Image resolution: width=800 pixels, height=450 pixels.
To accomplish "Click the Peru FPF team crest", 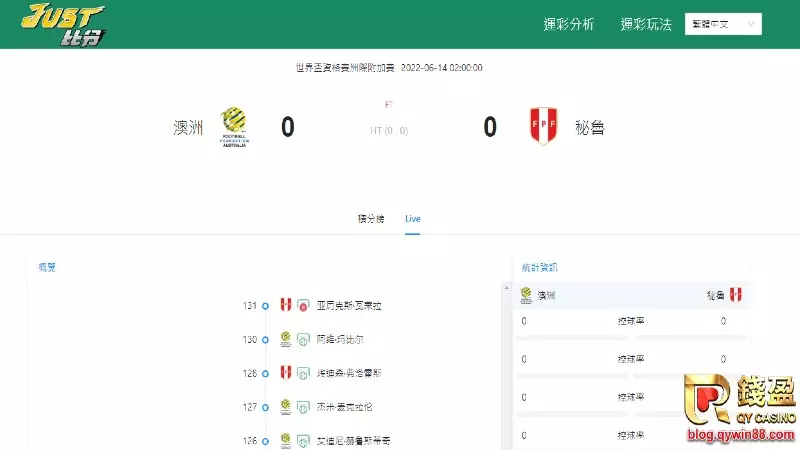I will [543, 127].
